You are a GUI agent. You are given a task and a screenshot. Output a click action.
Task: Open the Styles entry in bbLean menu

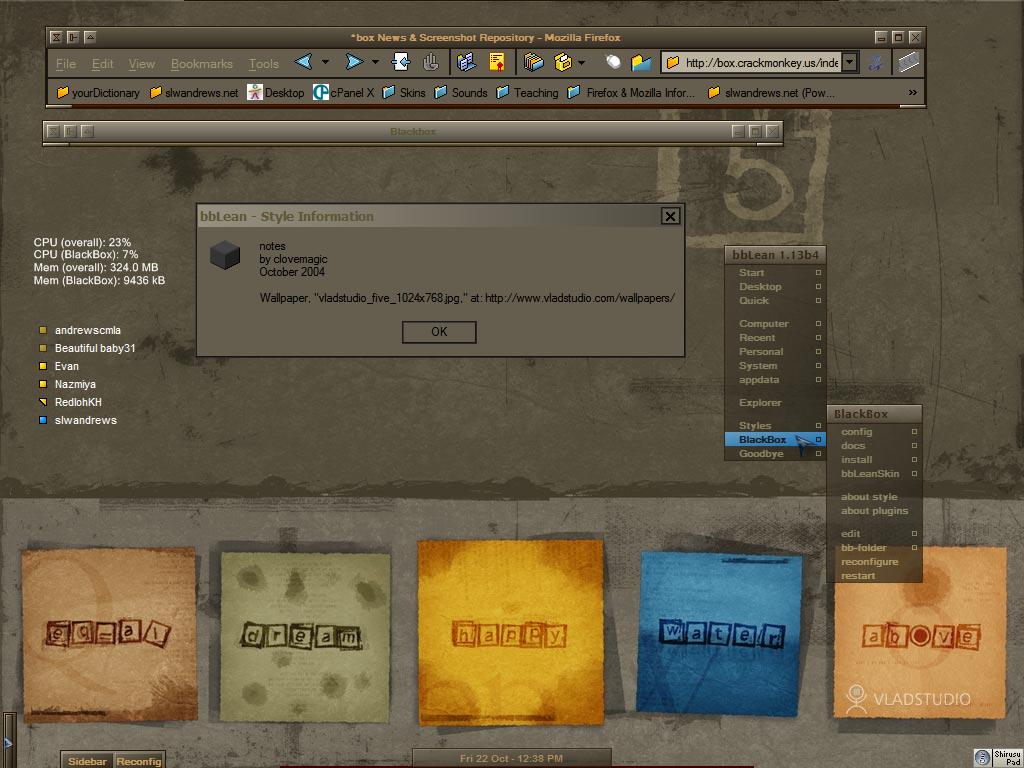pyautogui.click(x=775, y=425)
